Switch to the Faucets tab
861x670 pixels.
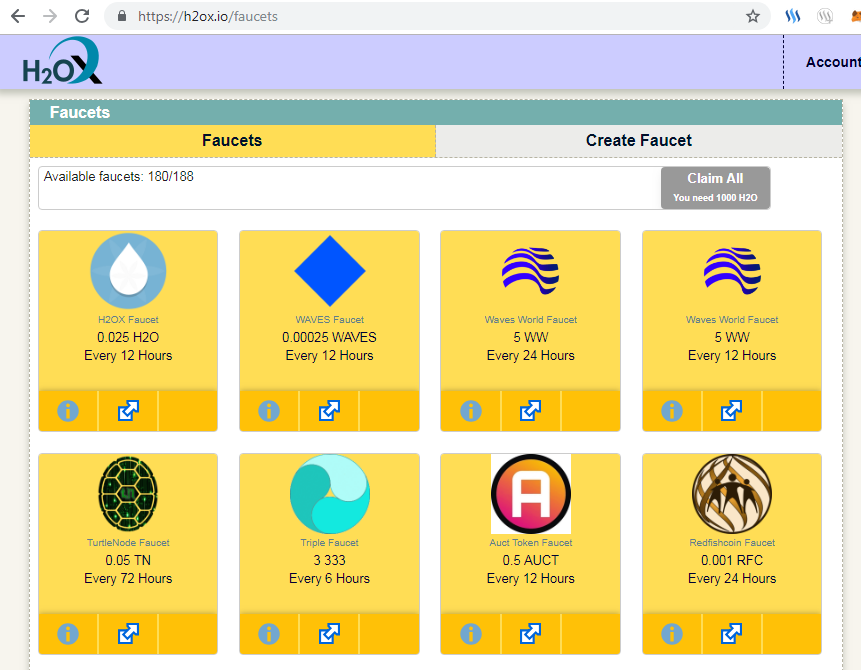tap(232, 141)
